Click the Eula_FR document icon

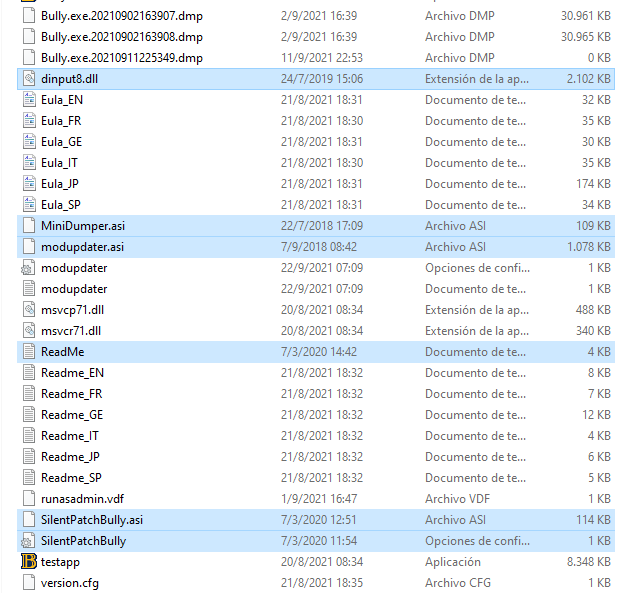[x=29, y=121]
